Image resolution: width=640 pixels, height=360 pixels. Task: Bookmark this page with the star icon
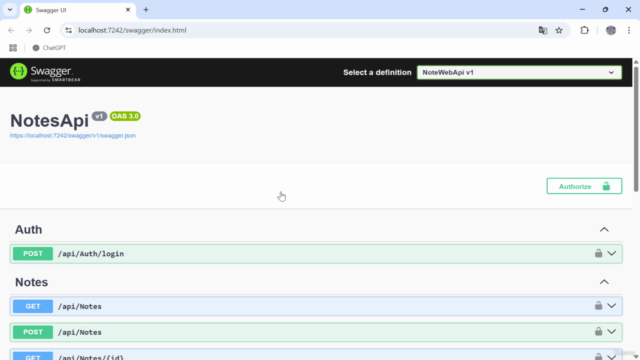559,30
